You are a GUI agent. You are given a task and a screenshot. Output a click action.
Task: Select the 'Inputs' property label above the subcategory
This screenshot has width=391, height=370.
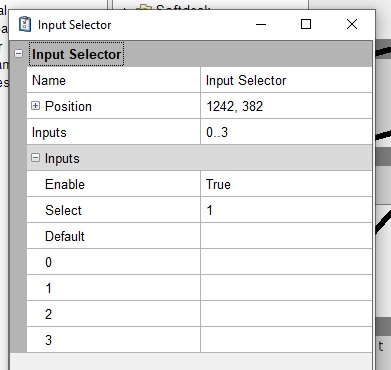pyautogui.click(x=49, y=133)
